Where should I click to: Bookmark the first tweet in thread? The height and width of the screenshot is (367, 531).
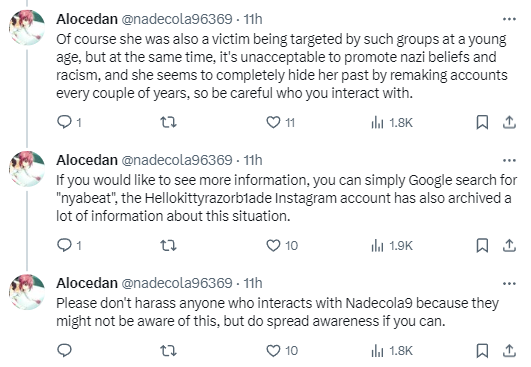coord(482,122)
